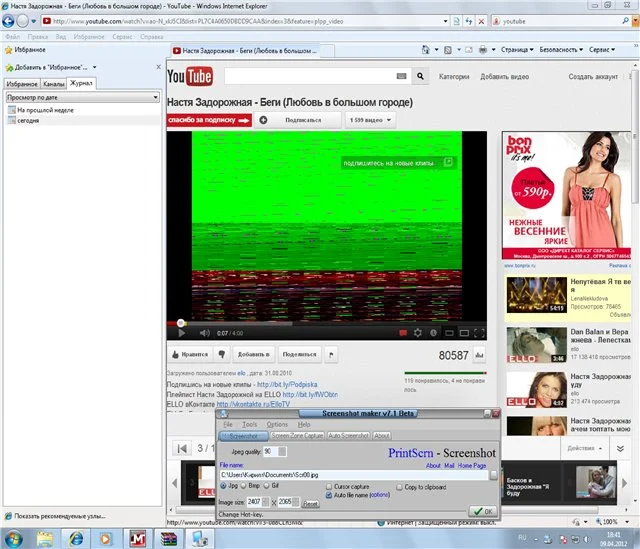Expand the playlist double-chevron arrow
640x549 pixels.
[x=620, y=448]
